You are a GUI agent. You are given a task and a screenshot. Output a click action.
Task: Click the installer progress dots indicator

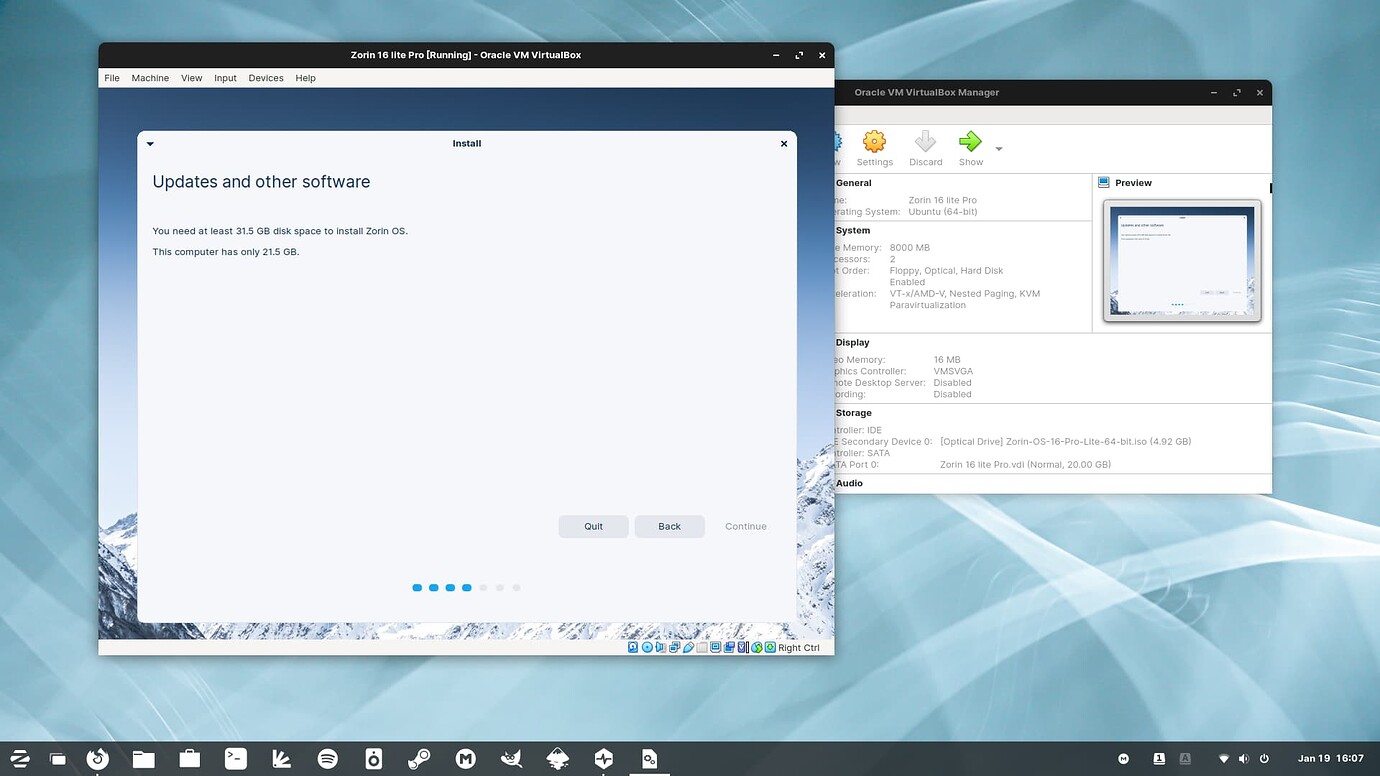(x=466, y=588)
